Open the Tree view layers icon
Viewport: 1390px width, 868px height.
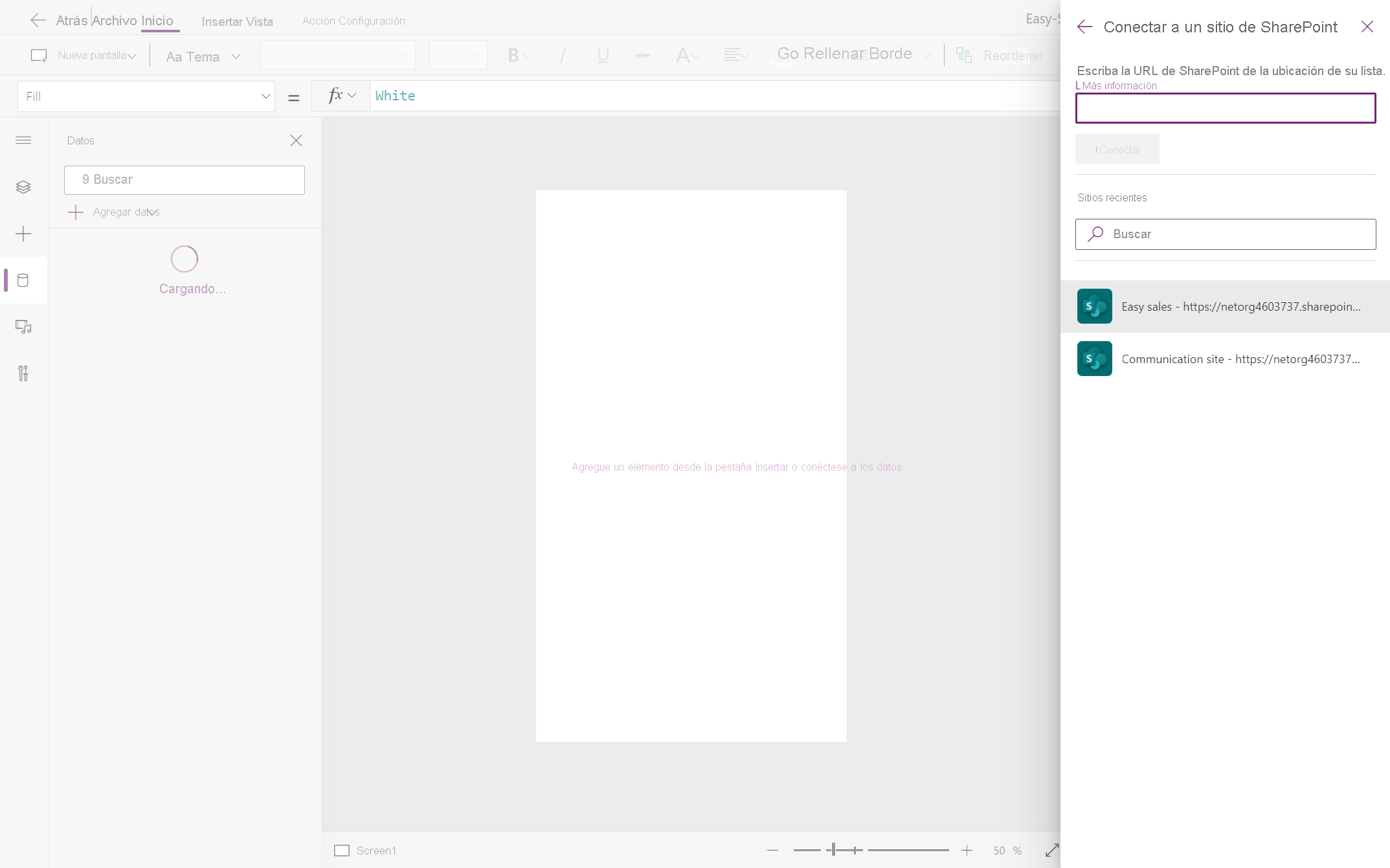pos(23,187)
